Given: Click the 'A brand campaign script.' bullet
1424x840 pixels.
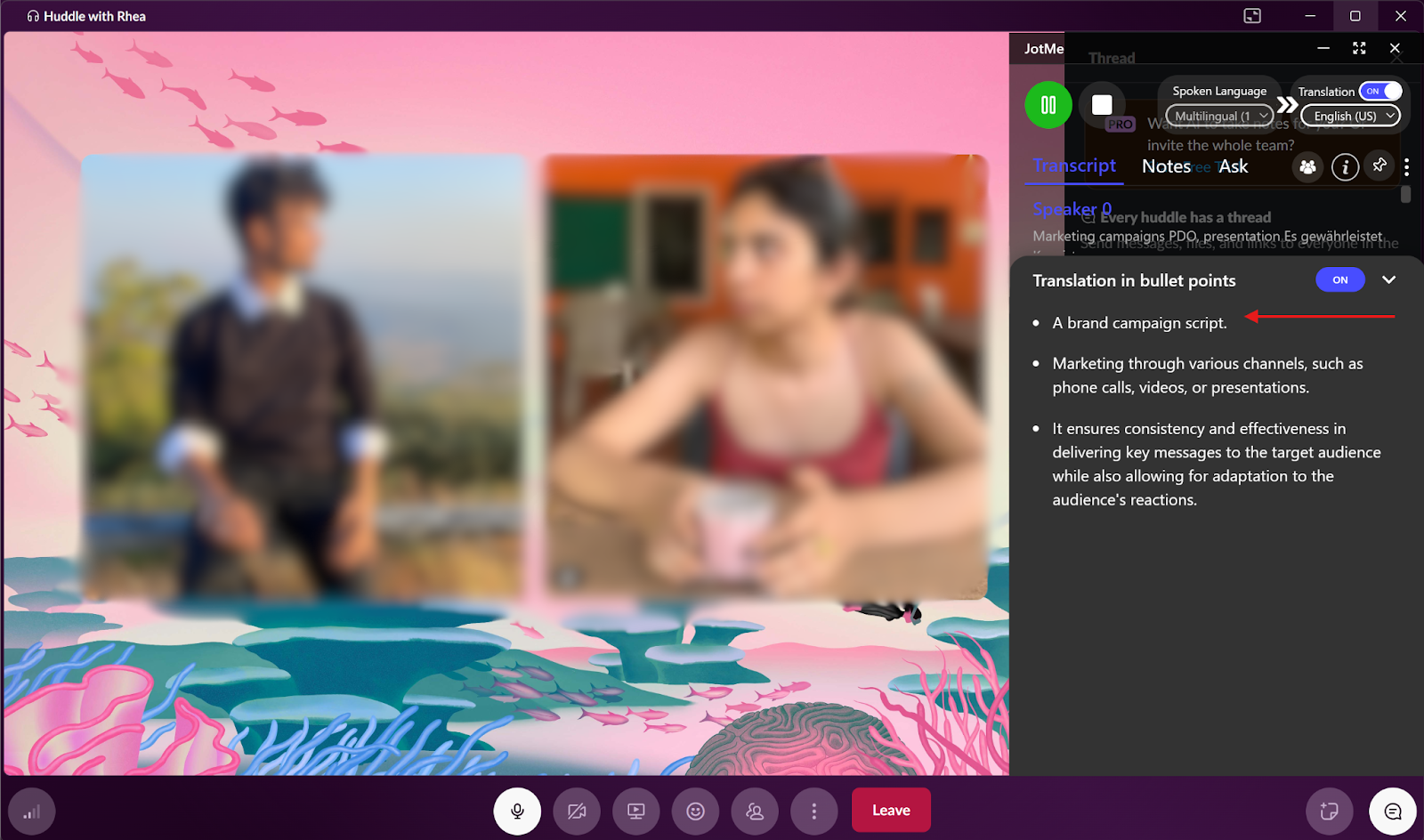Looking at the screenshot, I should (1139, 323).
